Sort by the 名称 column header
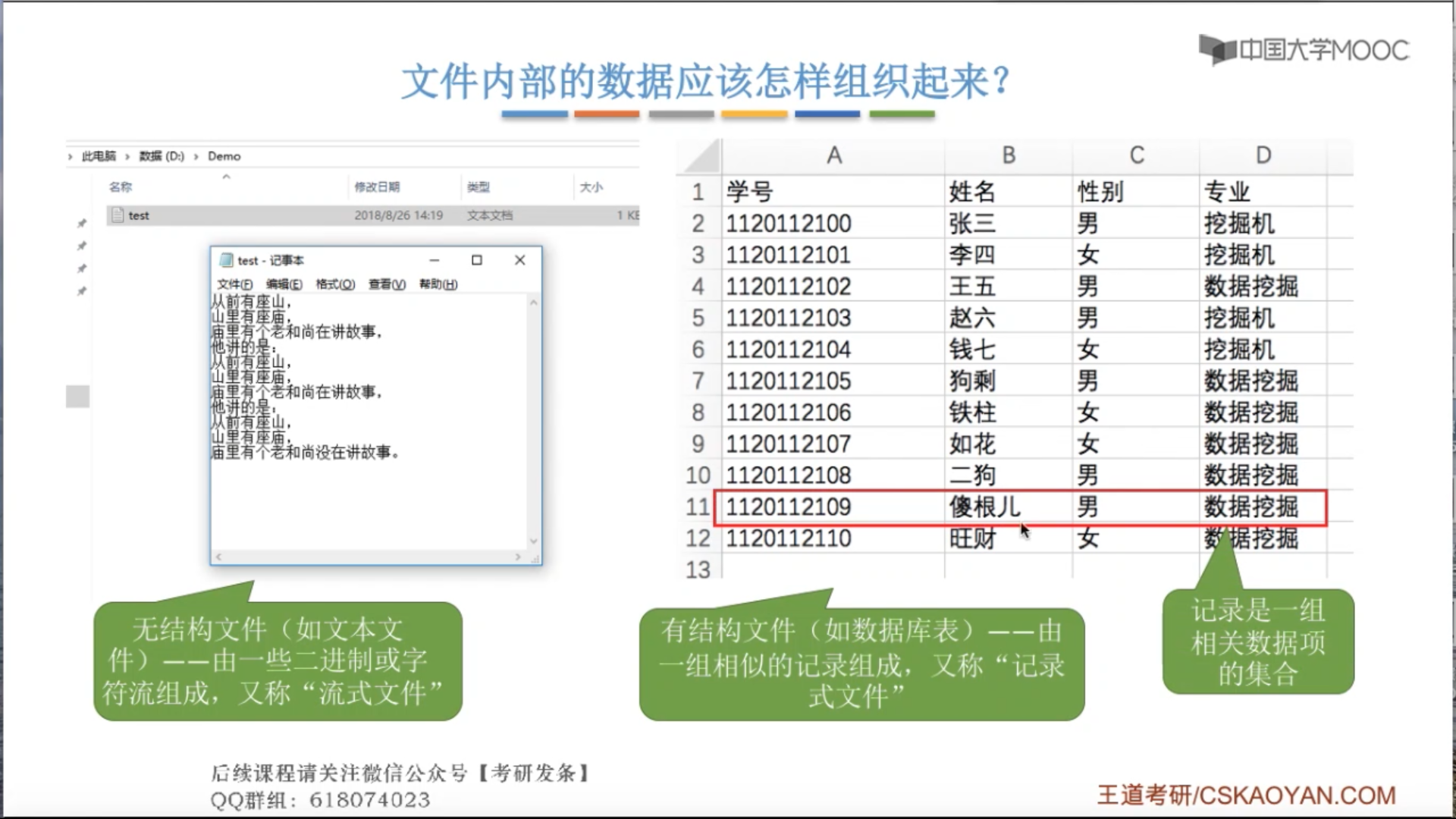This screenshot has width=1456, height=819. click(121, 187)
